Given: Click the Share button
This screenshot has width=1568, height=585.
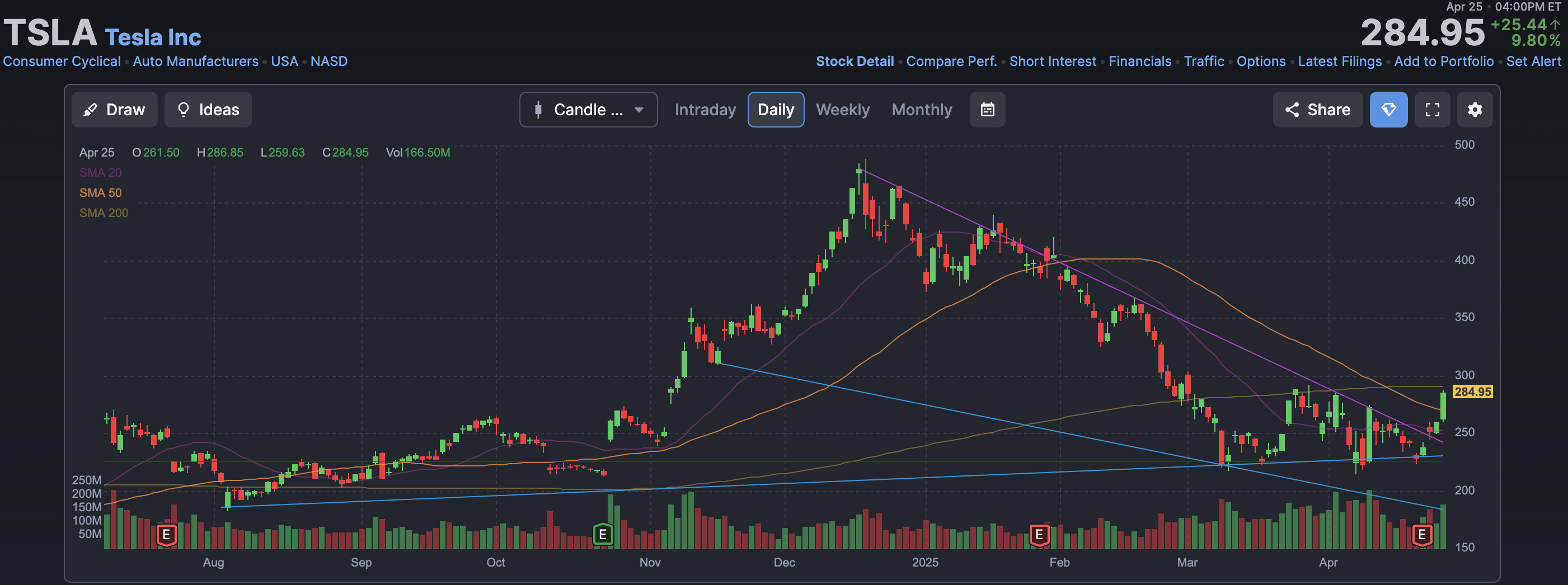Looking at the screenshot, I should pyautogui.click(x=1317, y=110).
